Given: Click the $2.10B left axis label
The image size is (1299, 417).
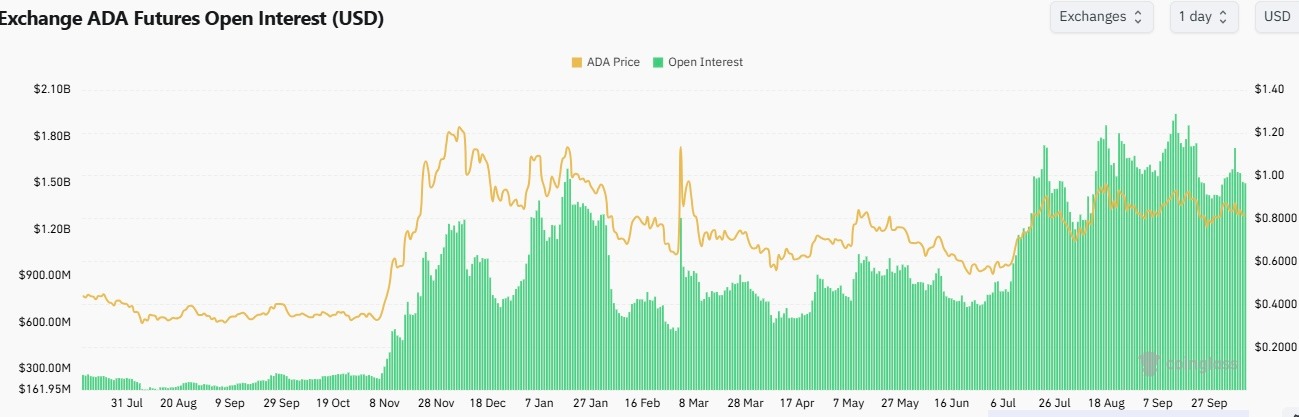Looking at the screenshot, I should [x=52, y=90].
